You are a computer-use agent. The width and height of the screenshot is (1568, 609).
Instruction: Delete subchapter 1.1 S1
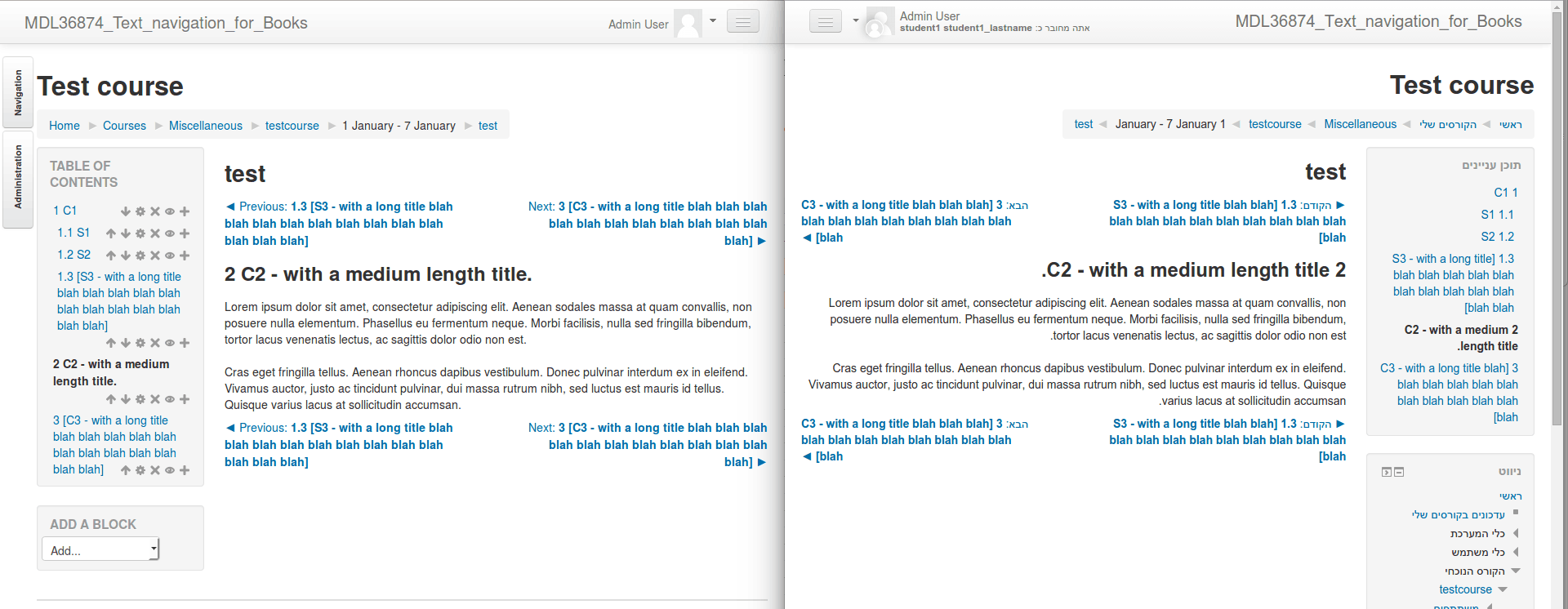point(155,233)
